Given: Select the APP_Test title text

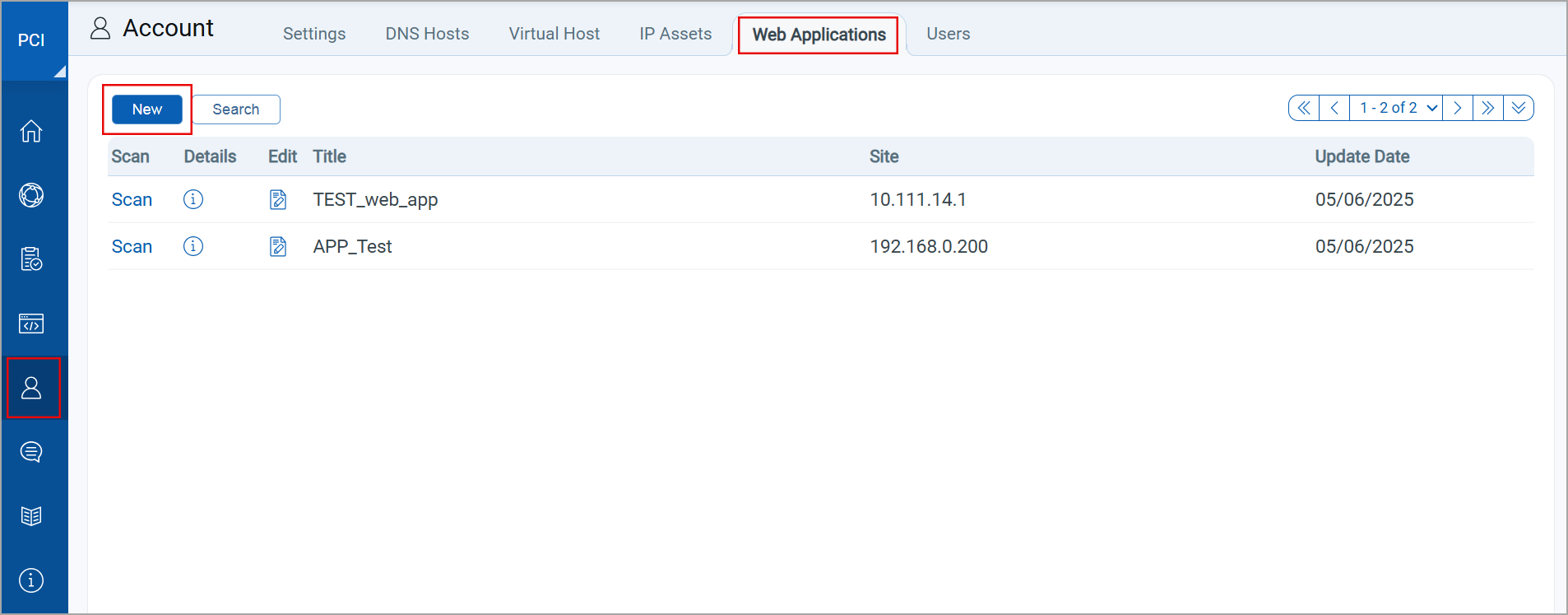Looking at the screenshot, I should pyautogui.click(x=352, y=246).
